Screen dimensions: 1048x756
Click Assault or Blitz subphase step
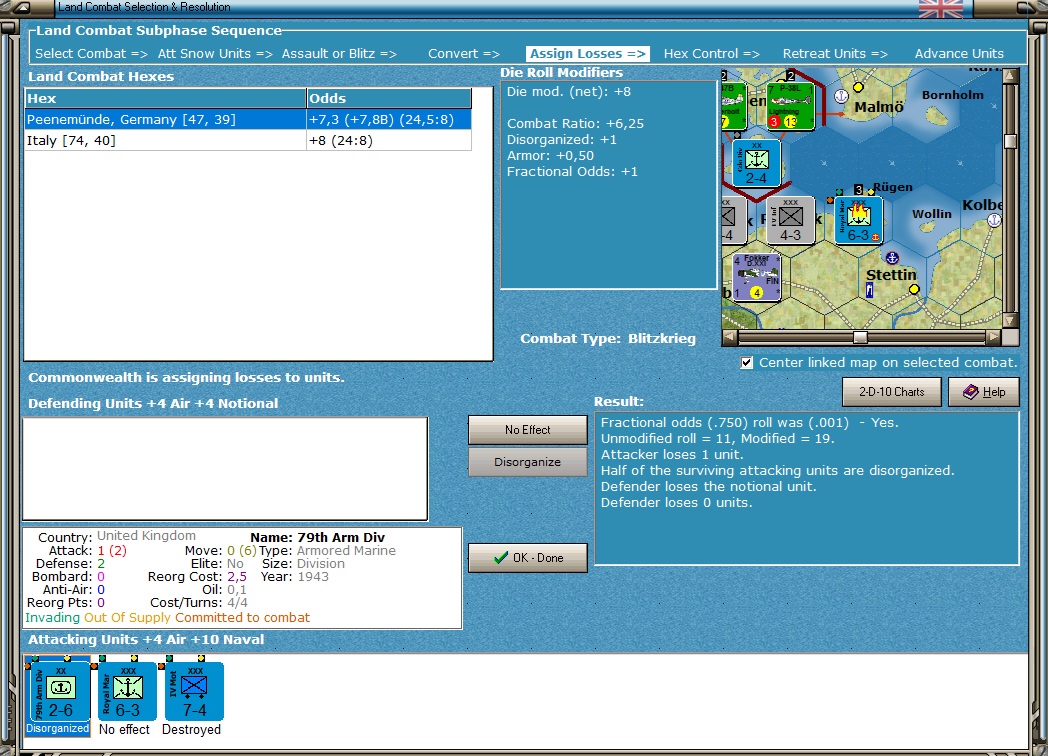point(339,53)
